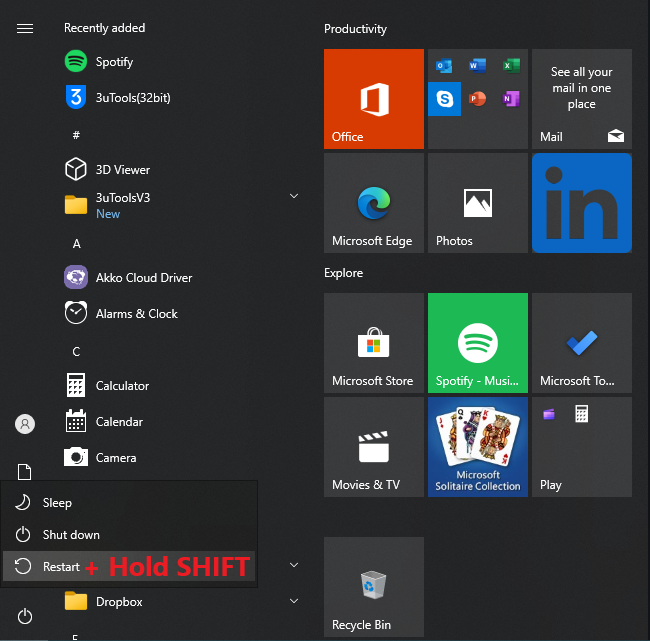Click the Power button in sidebar
Viewport: 650px width, 641px height.
(25, 616)
